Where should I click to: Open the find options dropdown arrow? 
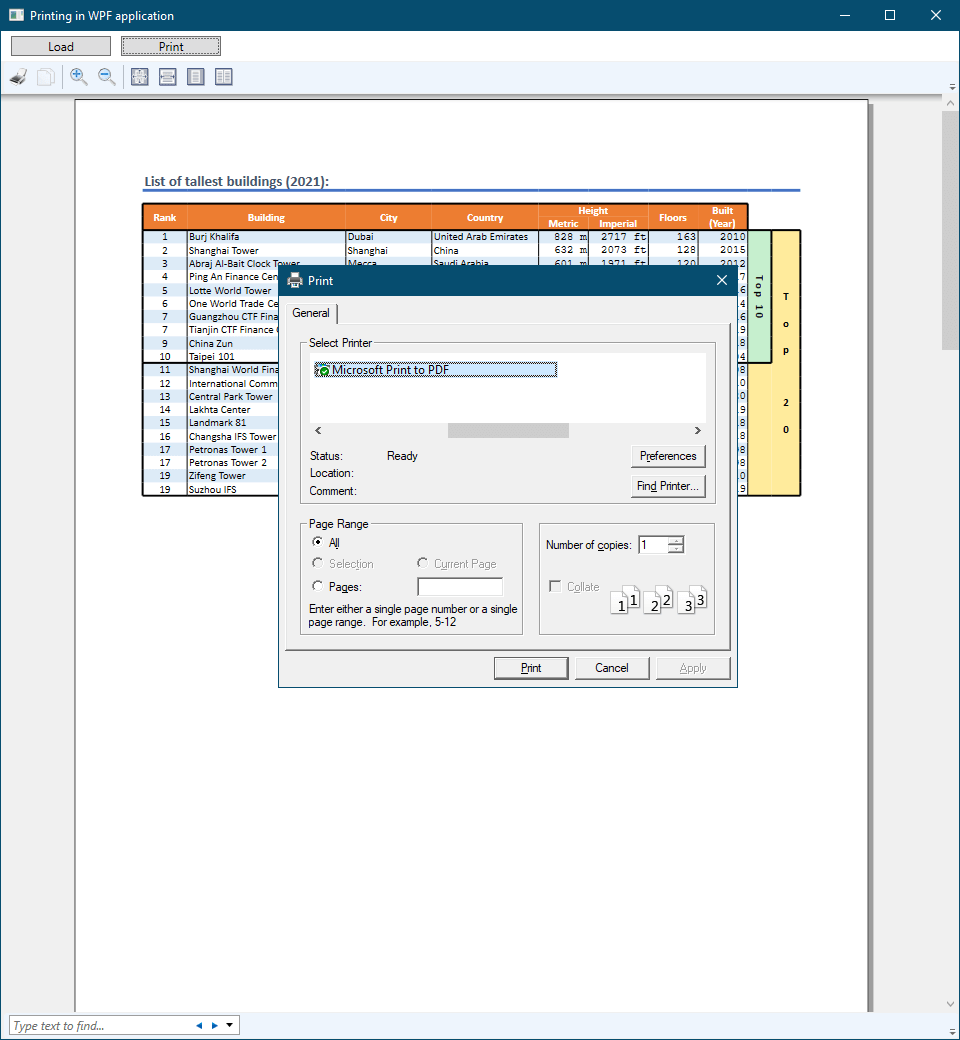coord(230,1025)
